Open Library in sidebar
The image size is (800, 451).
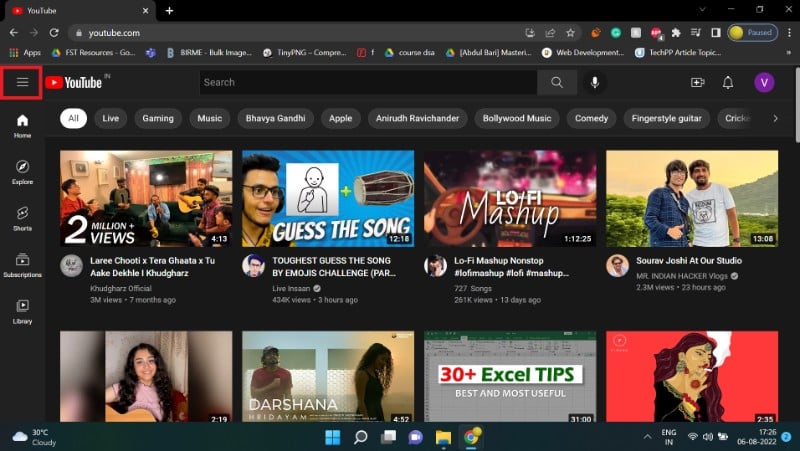click(22, 312)
